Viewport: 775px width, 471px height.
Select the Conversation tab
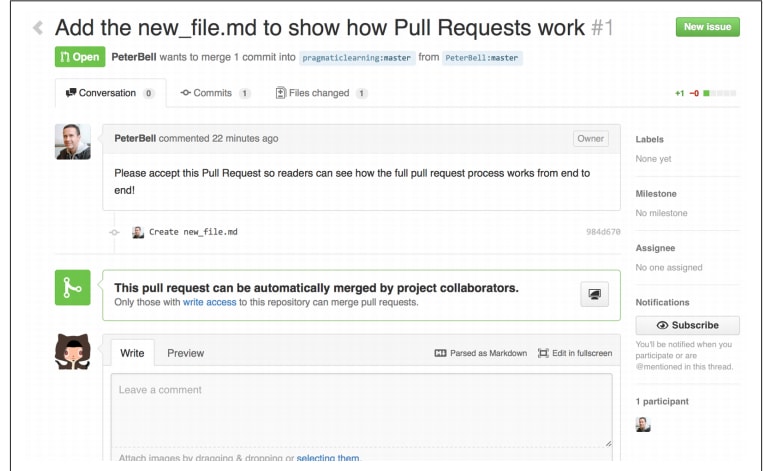click(x=110, y=93)
